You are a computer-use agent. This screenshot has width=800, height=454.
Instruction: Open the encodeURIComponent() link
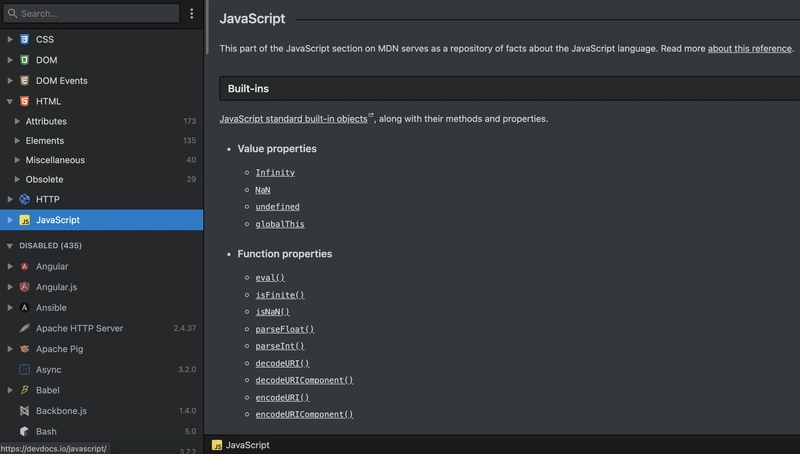point(304,414)
